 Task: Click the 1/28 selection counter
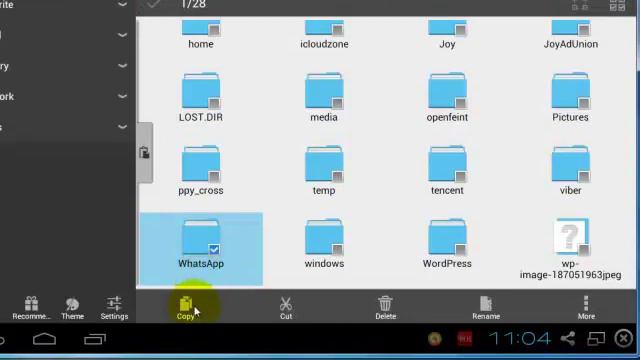(x=193, y=4)
